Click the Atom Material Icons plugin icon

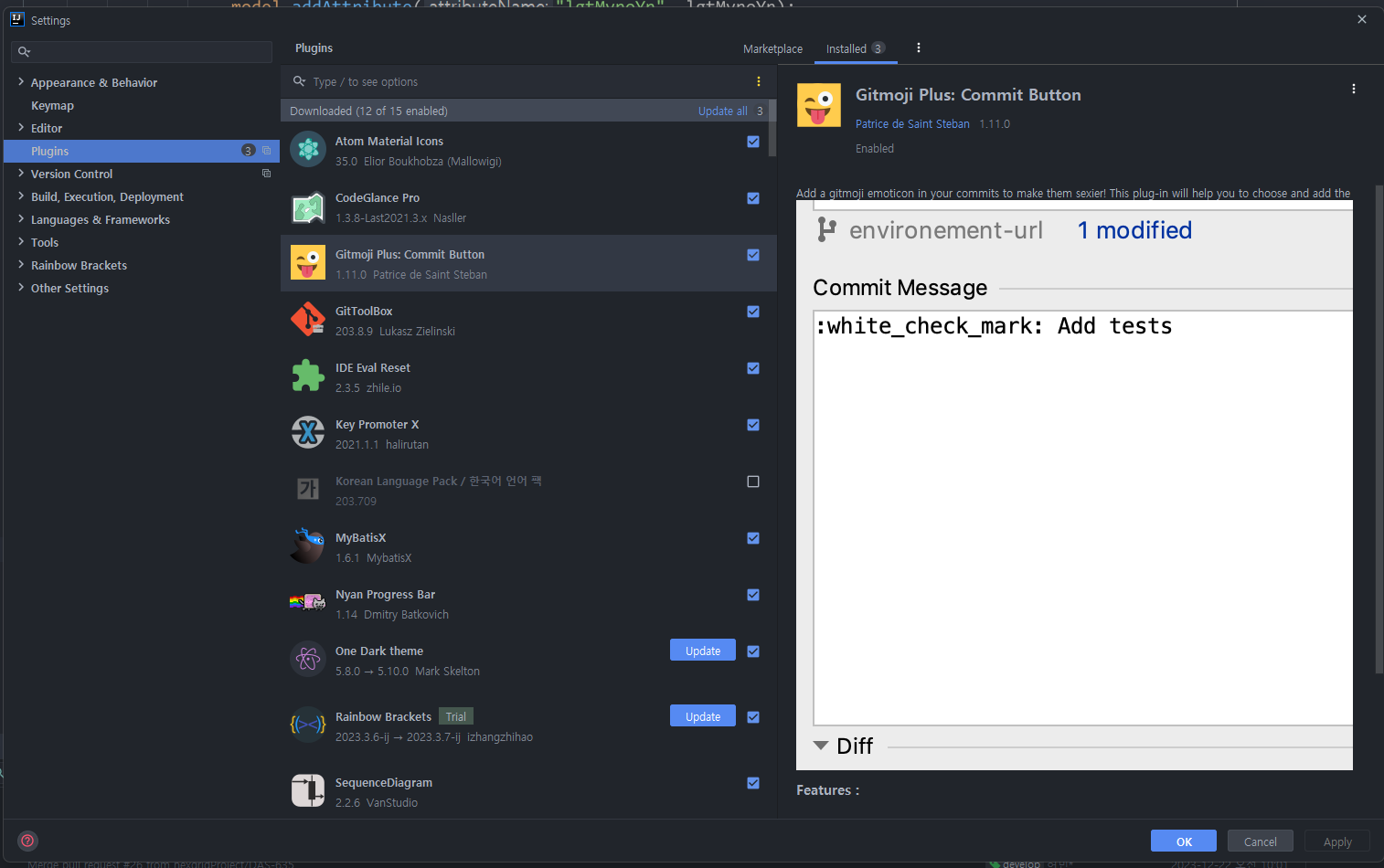click(308, 149)
